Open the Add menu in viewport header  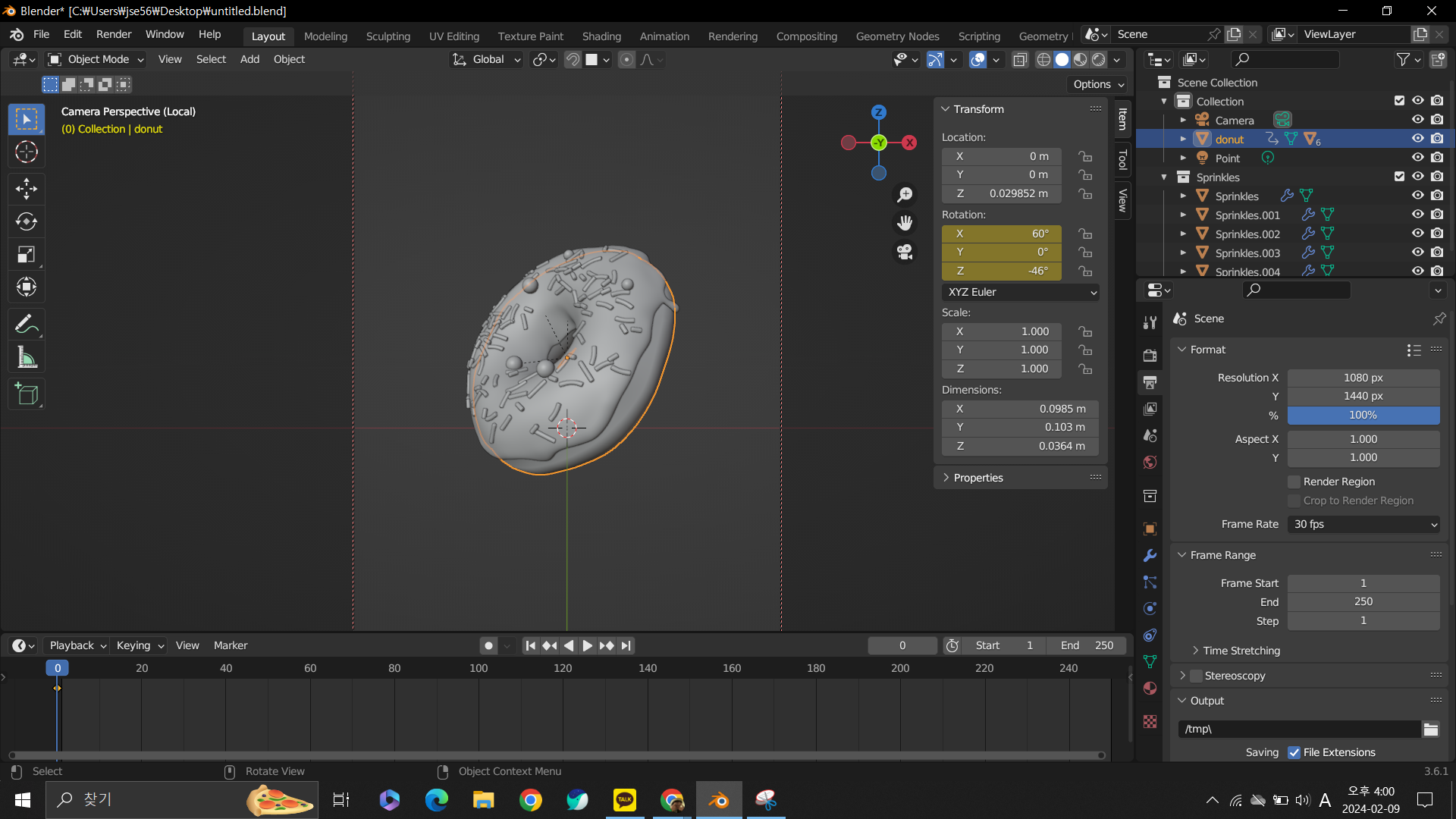249,59
